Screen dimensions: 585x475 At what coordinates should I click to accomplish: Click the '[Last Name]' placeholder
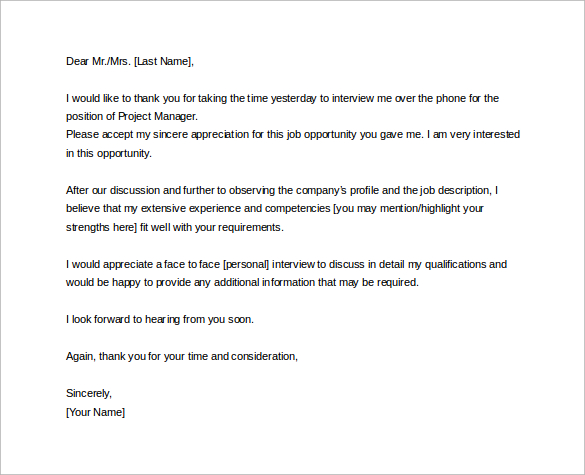[x=163, y=61]
